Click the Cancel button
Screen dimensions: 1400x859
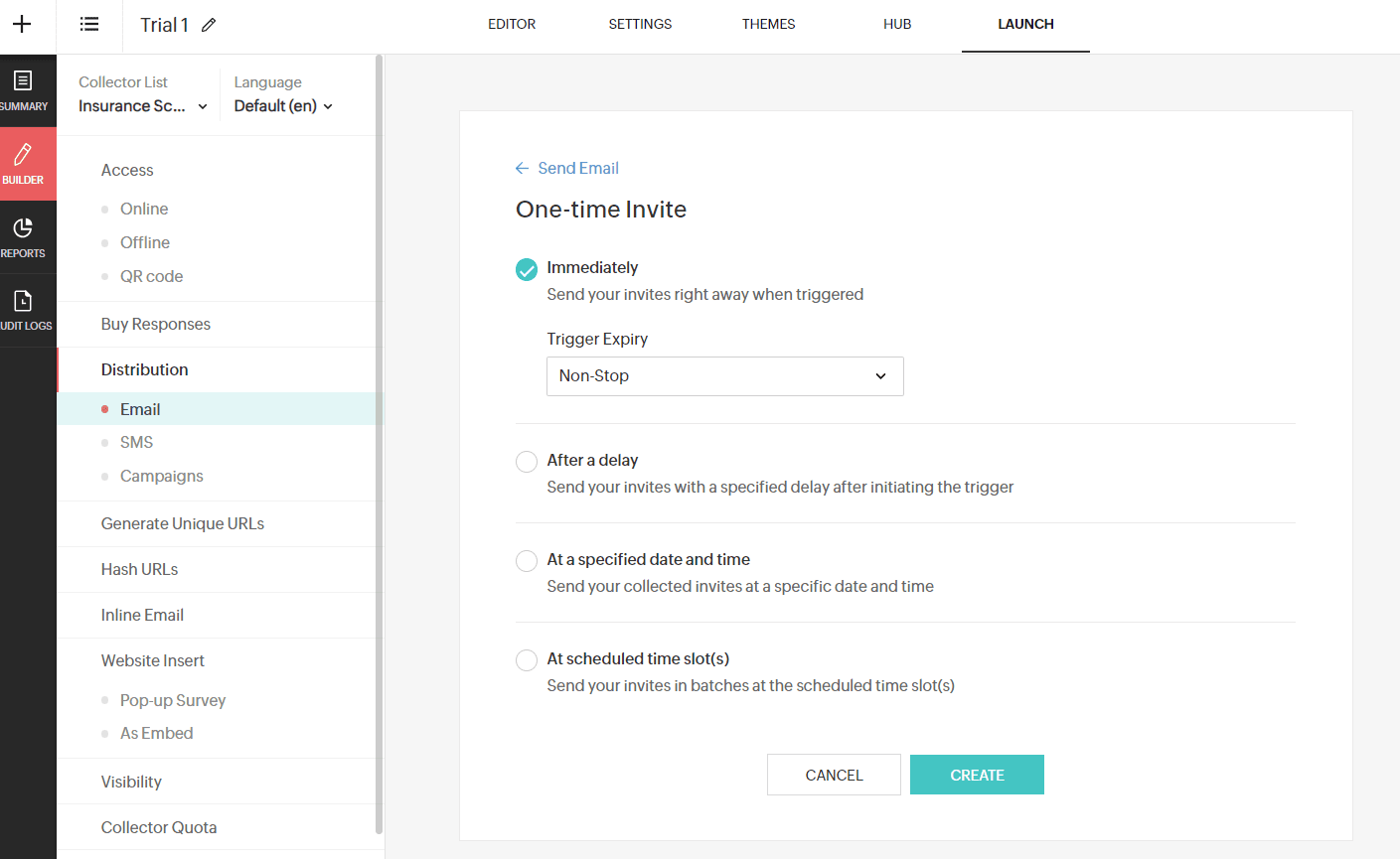(834, 775)
